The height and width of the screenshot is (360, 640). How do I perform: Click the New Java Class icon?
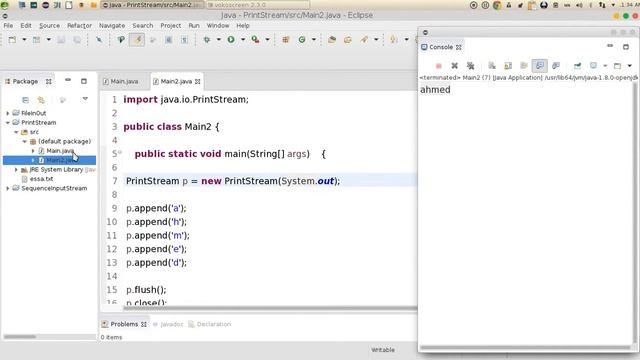click(x=302, y=40)
